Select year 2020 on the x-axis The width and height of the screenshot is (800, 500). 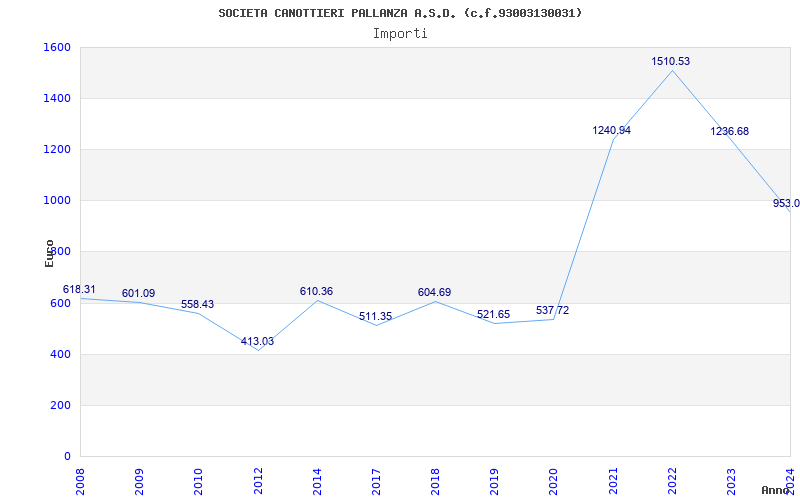tap(554, 480)
